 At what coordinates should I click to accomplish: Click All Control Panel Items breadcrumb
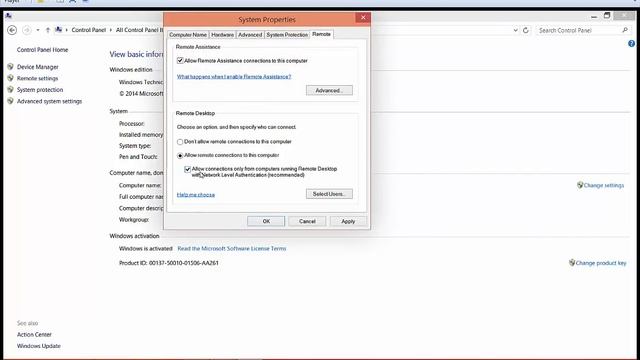(x=139, y=30)
